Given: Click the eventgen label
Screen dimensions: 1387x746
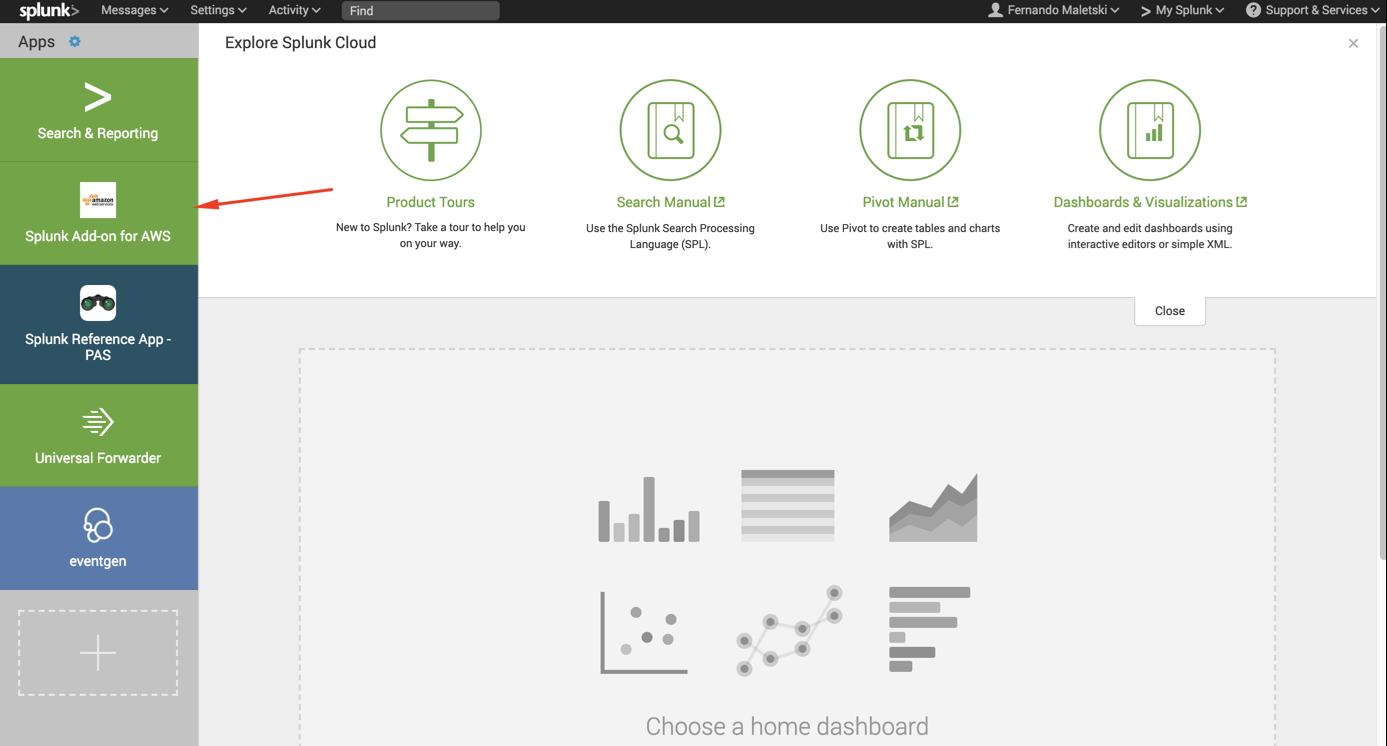Looking at the screenshot, I should pyautogui.click(x=98, y=561).
